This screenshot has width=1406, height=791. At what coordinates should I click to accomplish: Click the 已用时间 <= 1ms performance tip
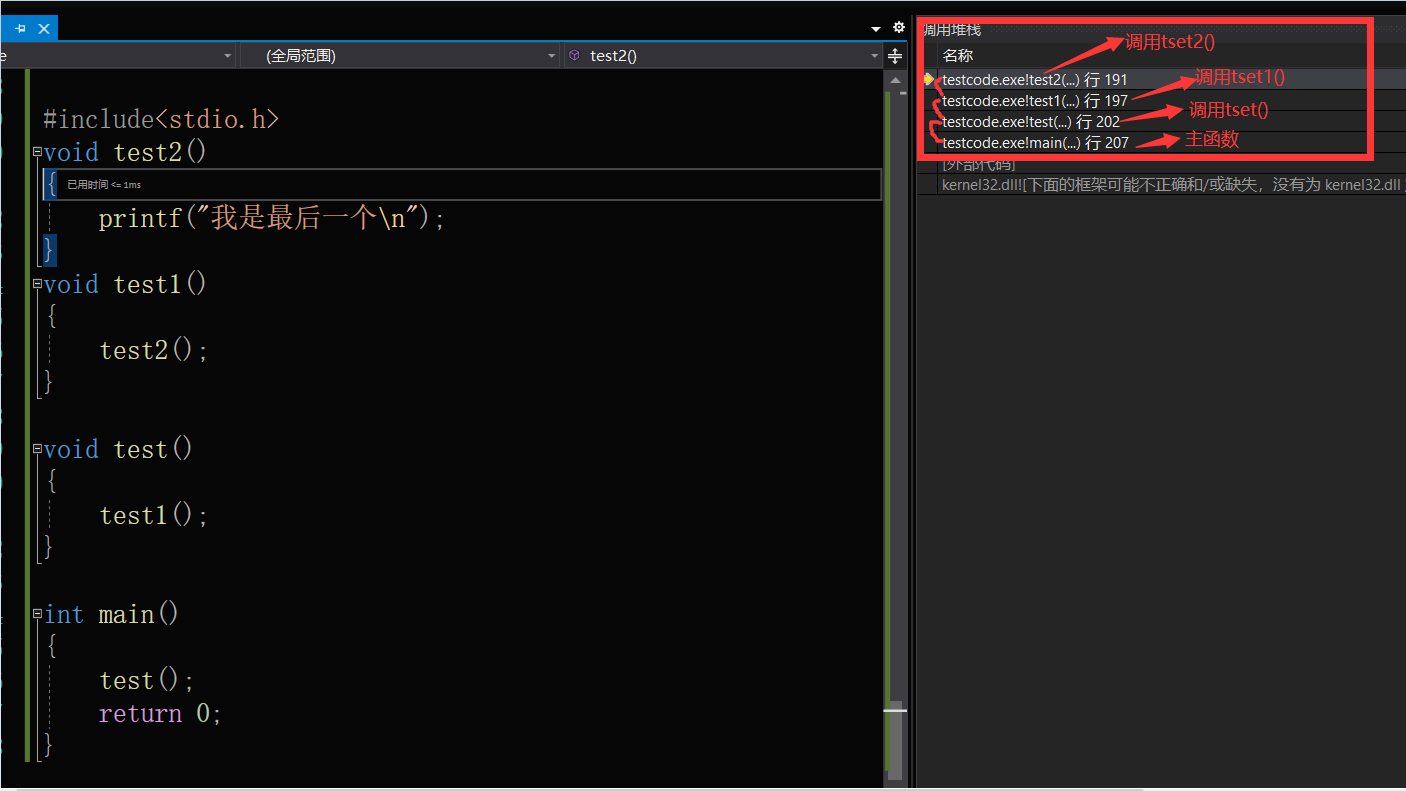point(104,185)
